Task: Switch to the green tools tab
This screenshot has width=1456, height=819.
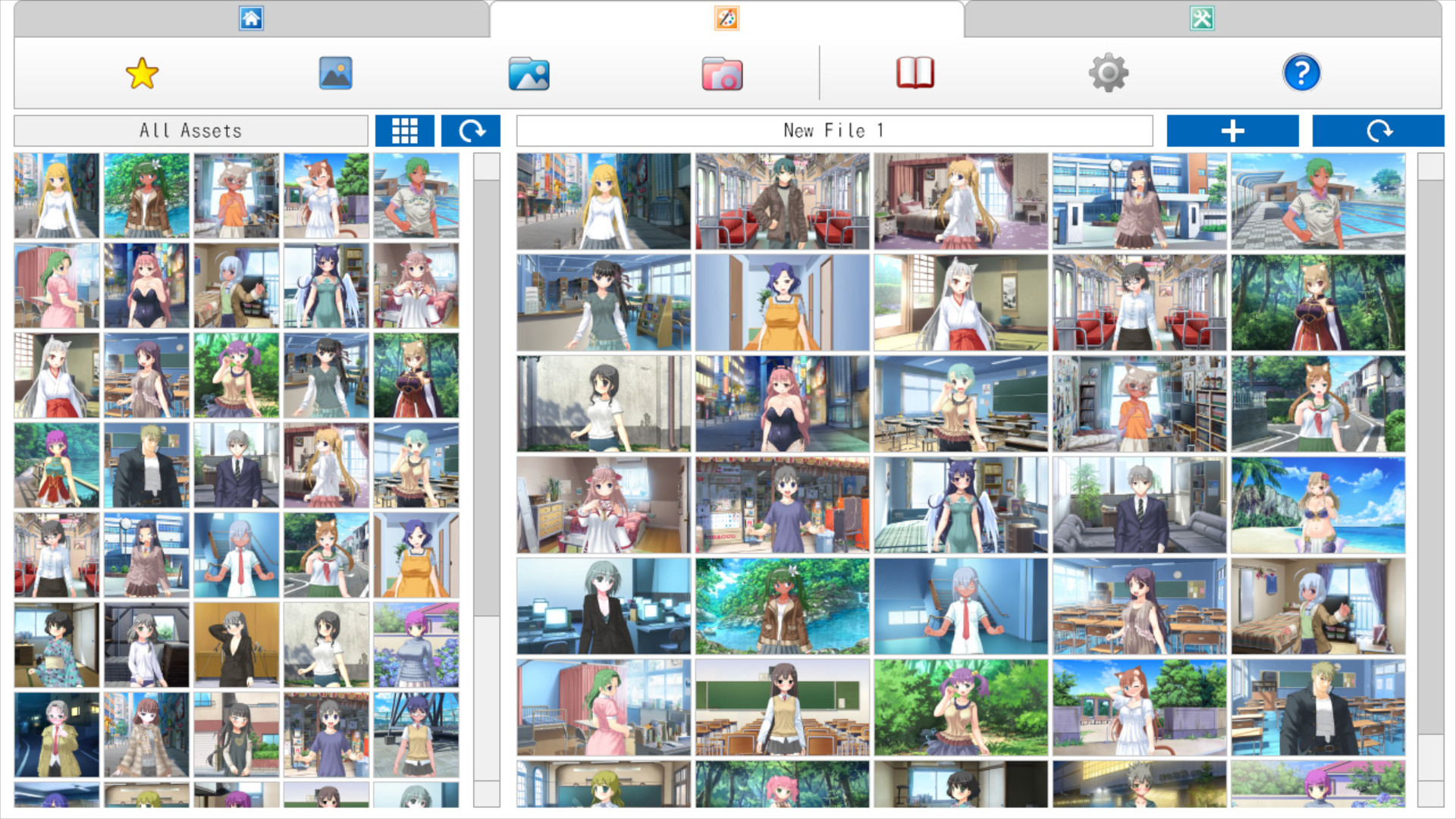Action: click(1202, 18)
